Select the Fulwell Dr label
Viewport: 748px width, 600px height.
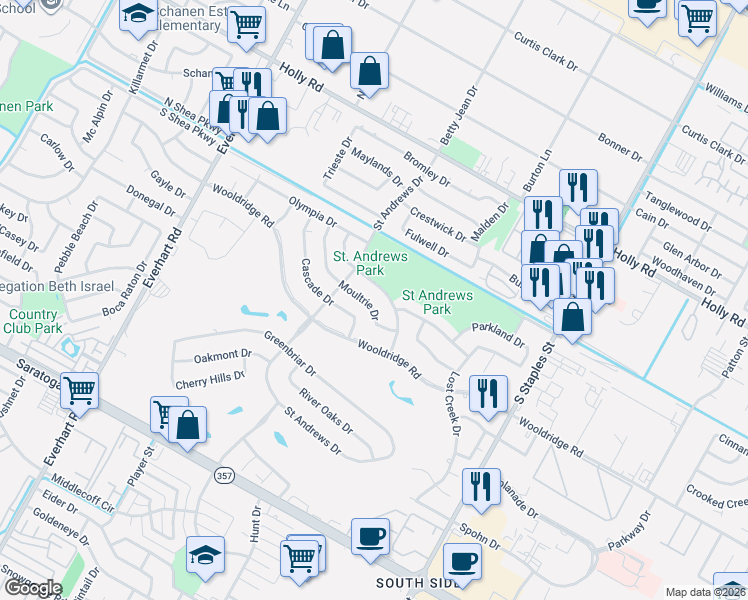(427, 243)
